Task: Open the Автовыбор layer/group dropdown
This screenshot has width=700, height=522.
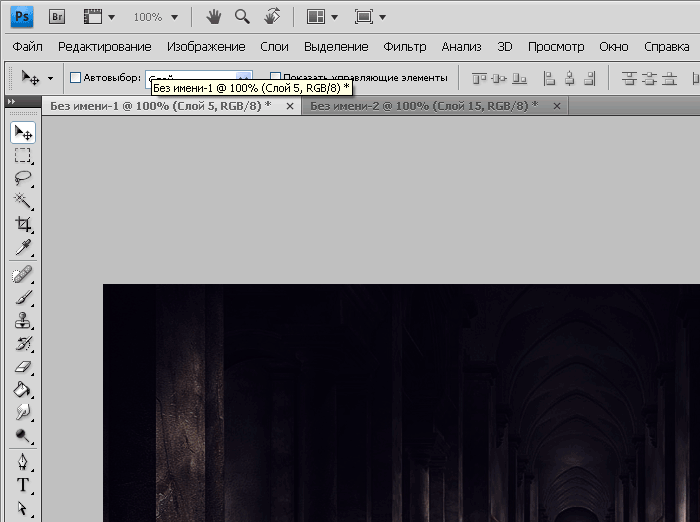Action: 243,77
